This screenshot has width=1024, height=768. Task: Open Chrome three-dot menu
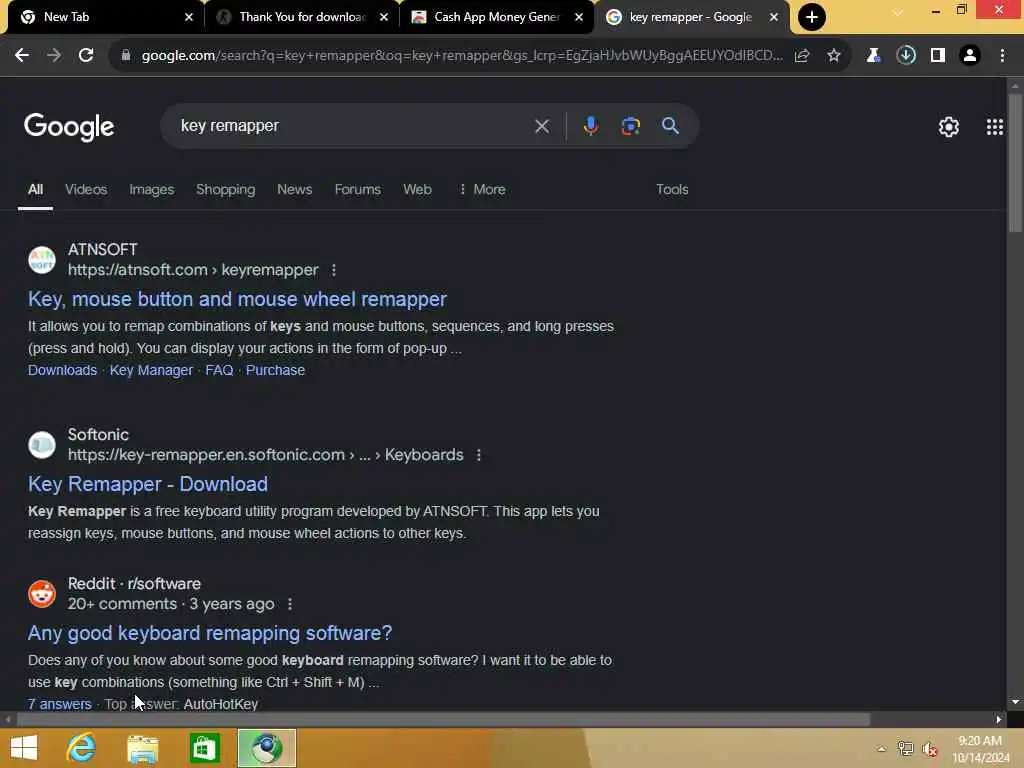coord(1002,56)
